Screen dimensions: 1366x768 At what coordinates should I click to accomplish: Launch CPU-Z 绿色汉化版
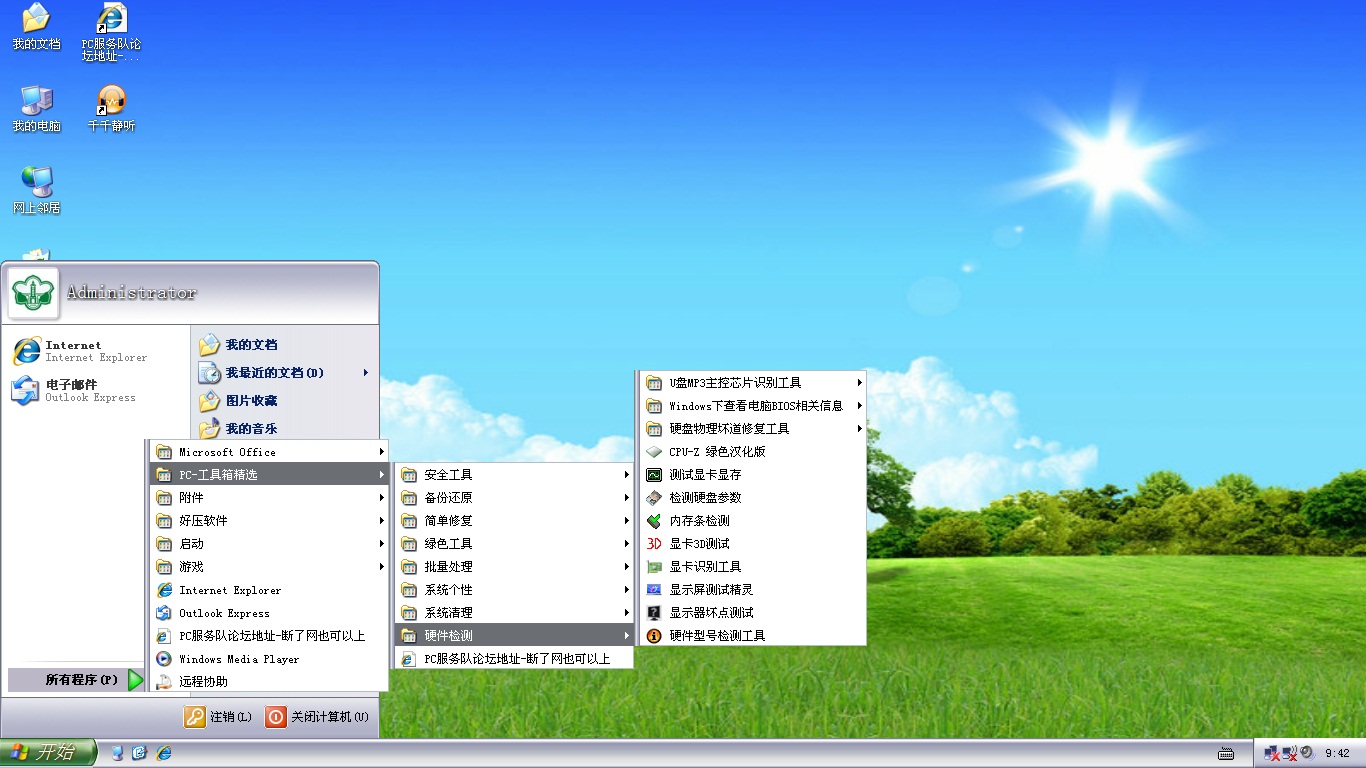click(x=751, y=452)
